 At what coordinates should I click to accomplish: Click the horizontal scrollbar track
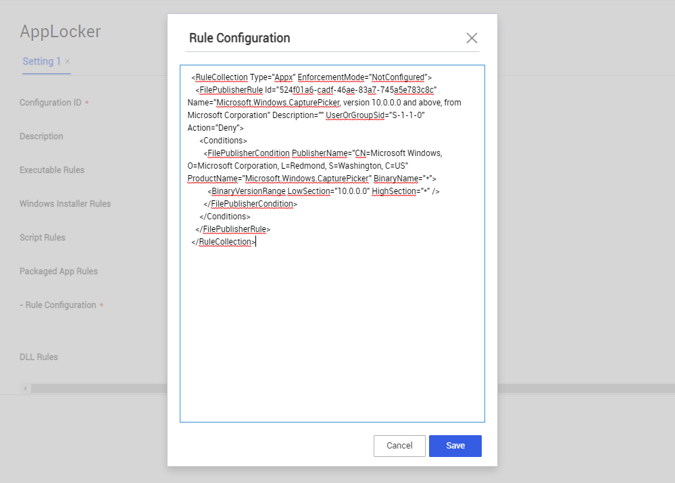pyautogui.click(x=100, y=388)
